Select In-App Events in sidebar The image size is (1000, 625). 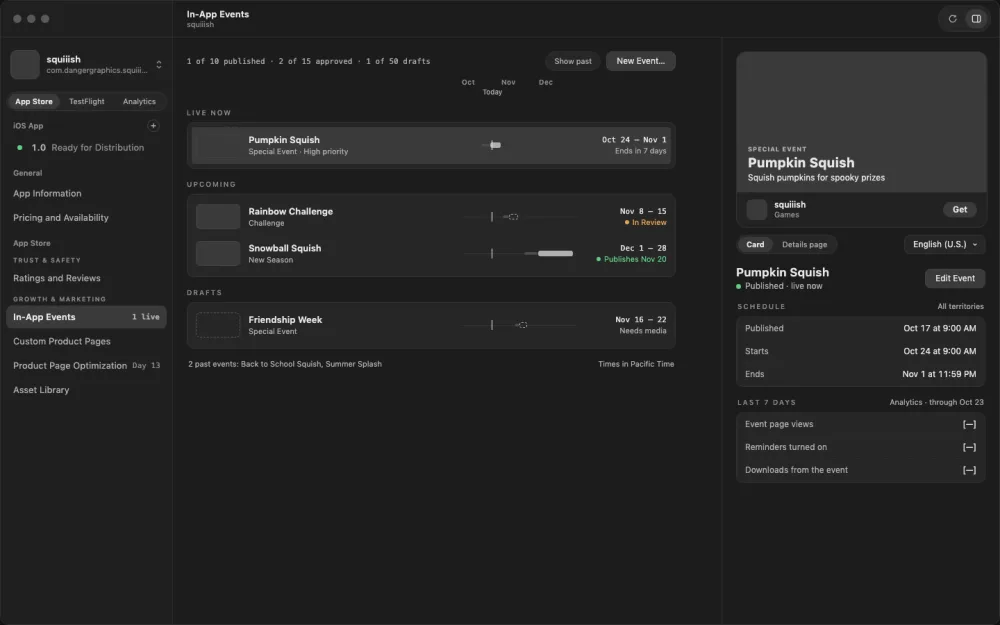86,317
